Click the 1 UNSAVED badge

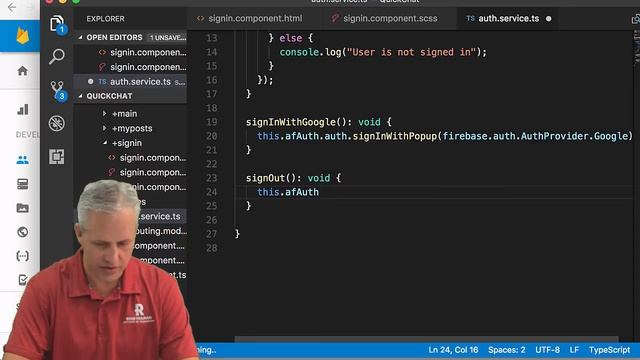click(x=167, y=38)
